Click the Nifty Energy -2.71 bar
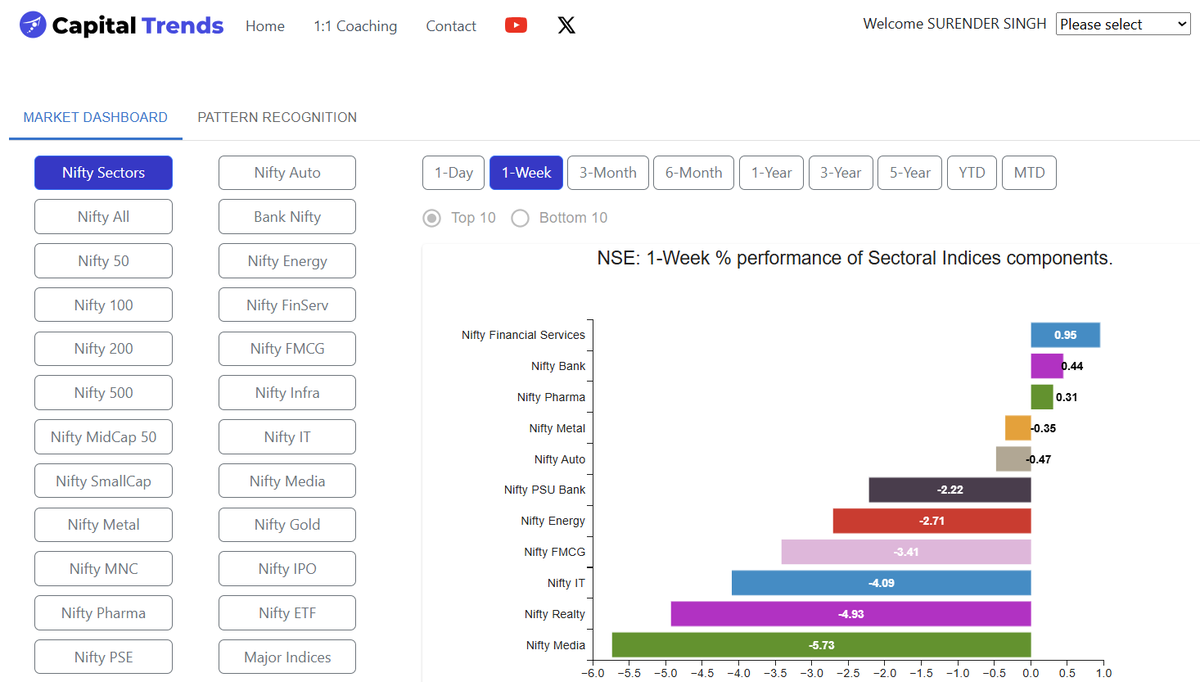 click(x=932, y=521)
